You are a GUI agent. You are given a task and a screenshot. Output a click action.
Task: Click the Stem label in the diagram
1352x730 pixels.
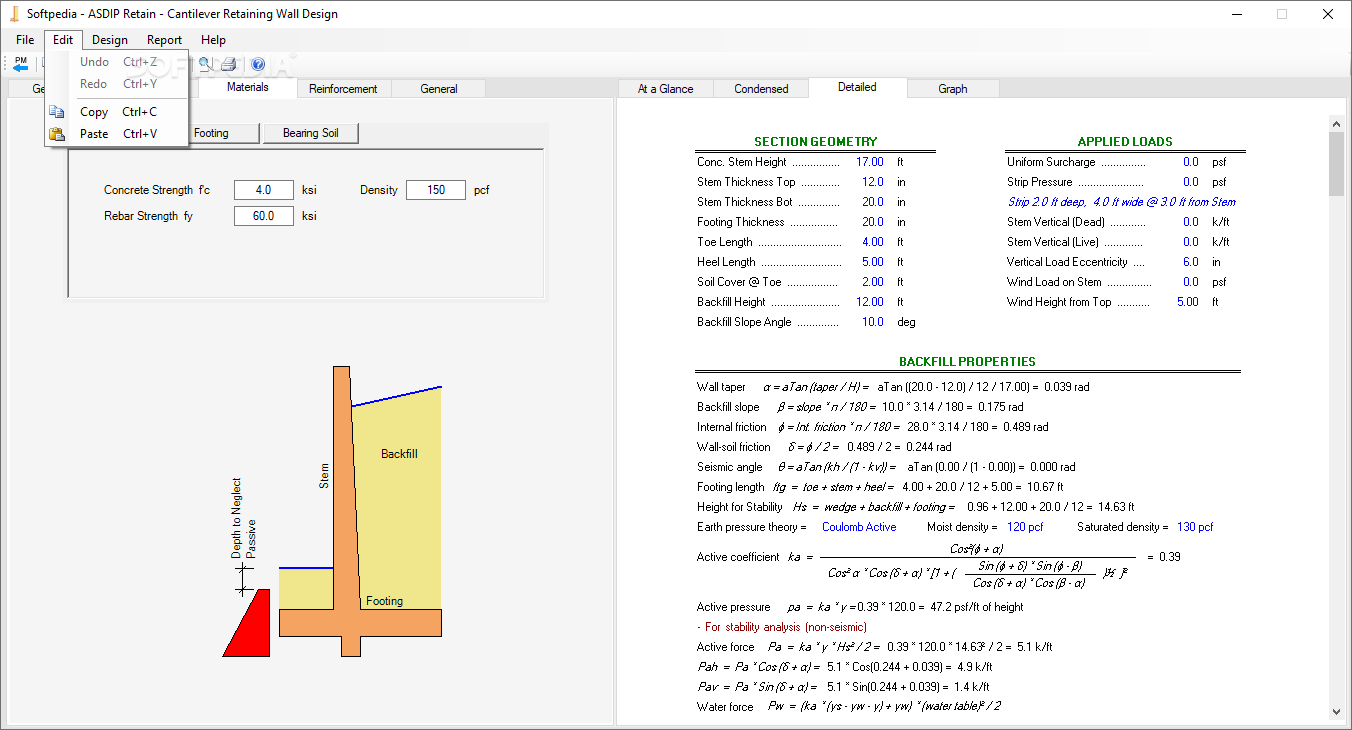coord(324,476)
